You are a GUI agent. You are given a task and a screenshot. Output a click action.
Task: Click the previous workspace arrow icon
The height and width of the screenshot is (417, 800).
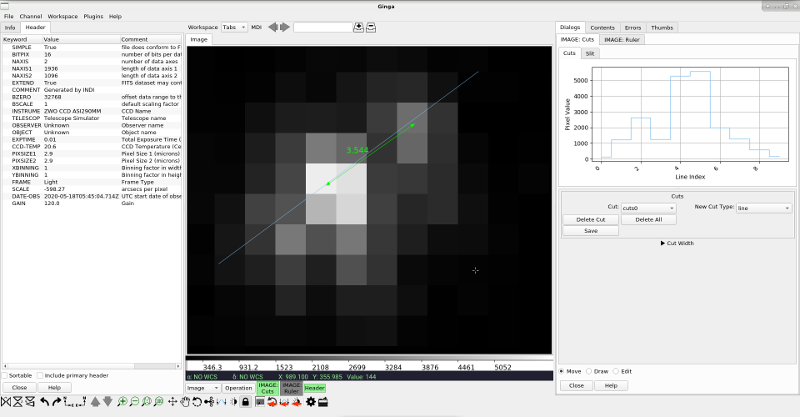[x=274, y=27]
